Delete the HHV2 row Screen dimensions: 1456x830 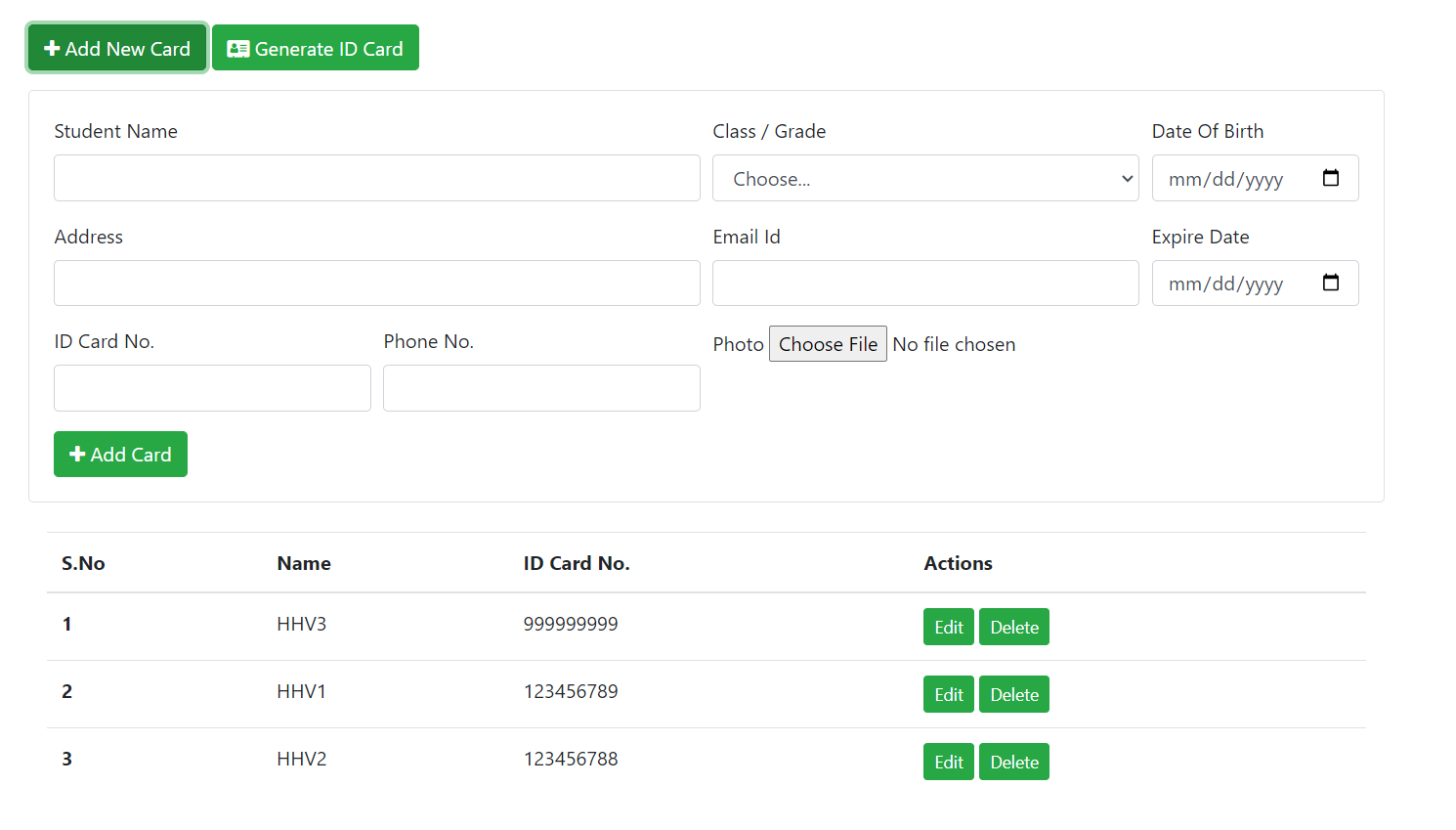[1013, 763]
